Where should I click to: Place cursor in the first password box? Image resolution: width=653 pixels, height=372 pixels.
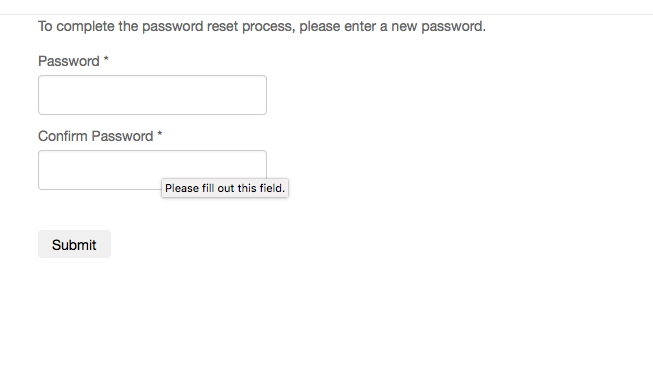pyautogui.click(x=152, y=95)
